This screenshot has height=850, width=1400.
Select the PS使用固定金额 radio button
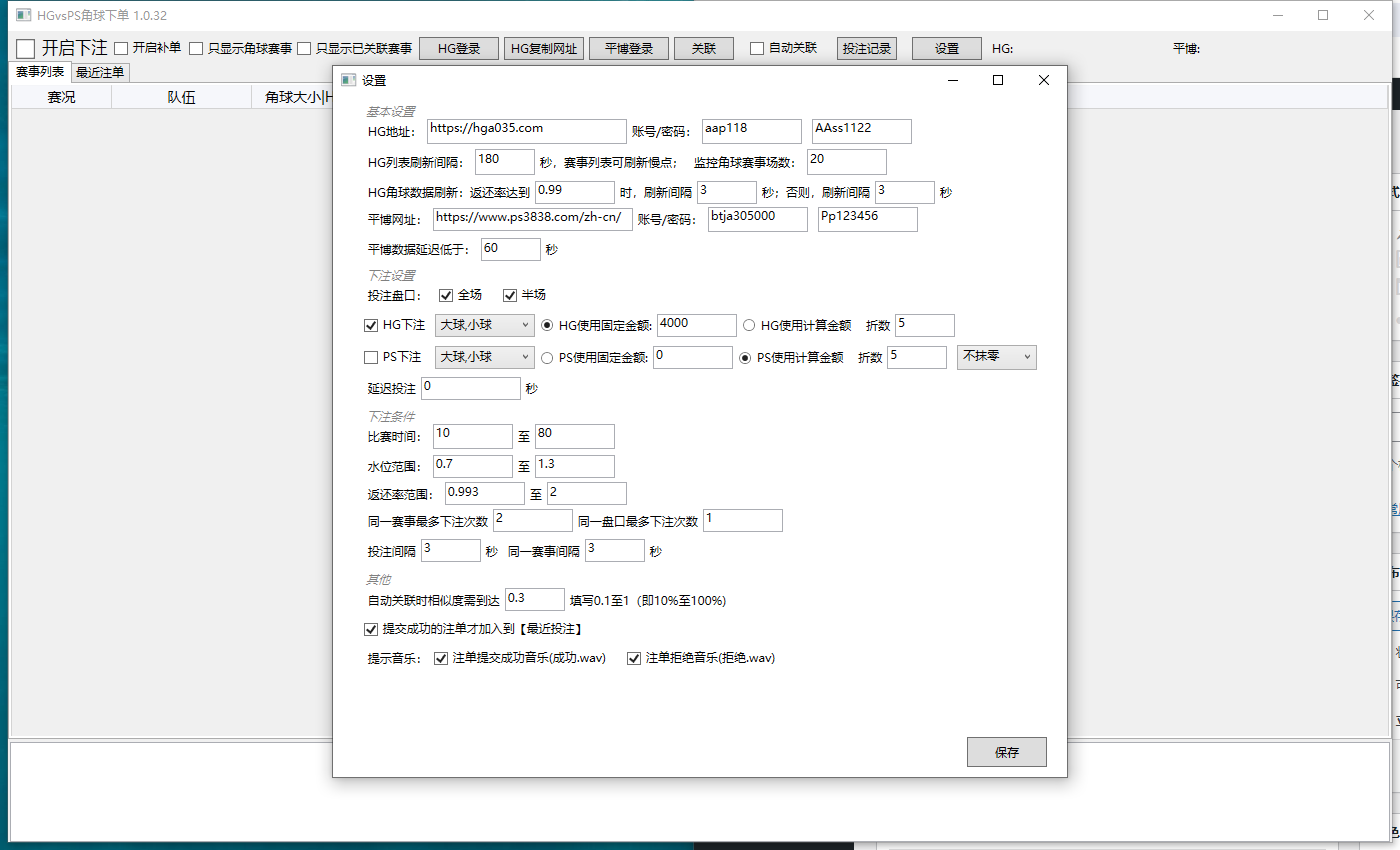tap(547, 357)
